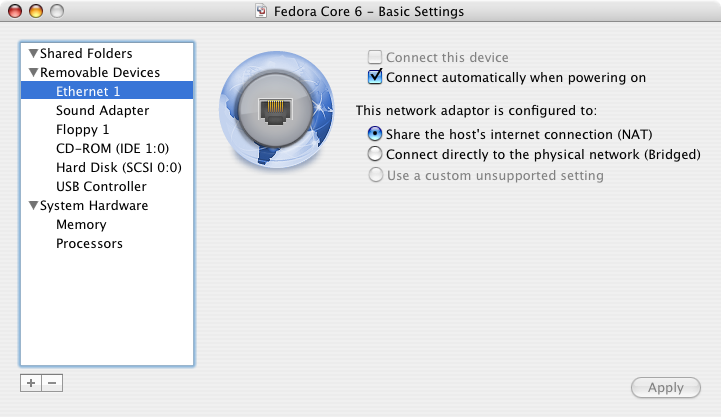Click the Ethernet network adapter globe icon
This screenshot has height=417, width=721.
coord(274,110)
